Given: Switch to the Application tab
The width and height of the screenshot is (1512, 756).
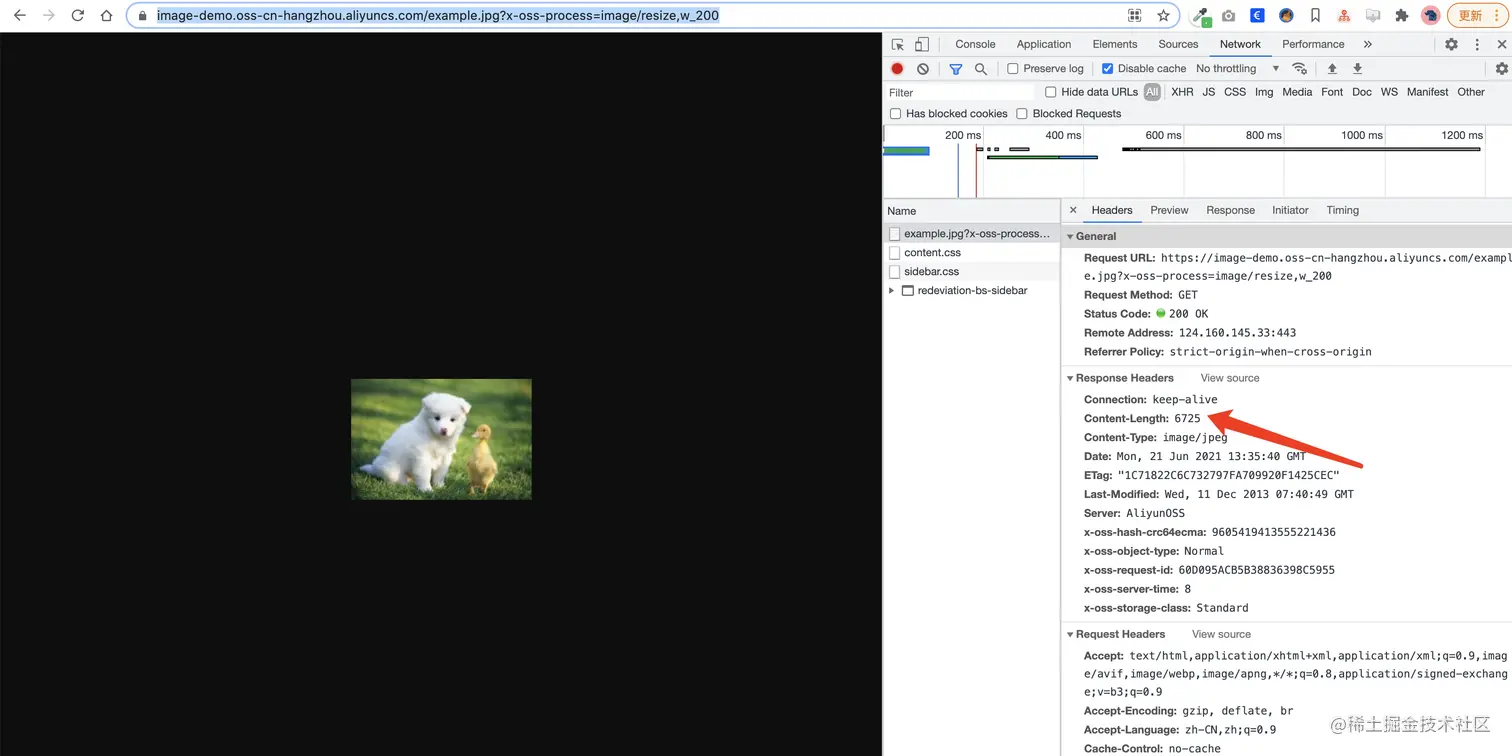Looking at the screenshot, I should (x=1044, y=44).
